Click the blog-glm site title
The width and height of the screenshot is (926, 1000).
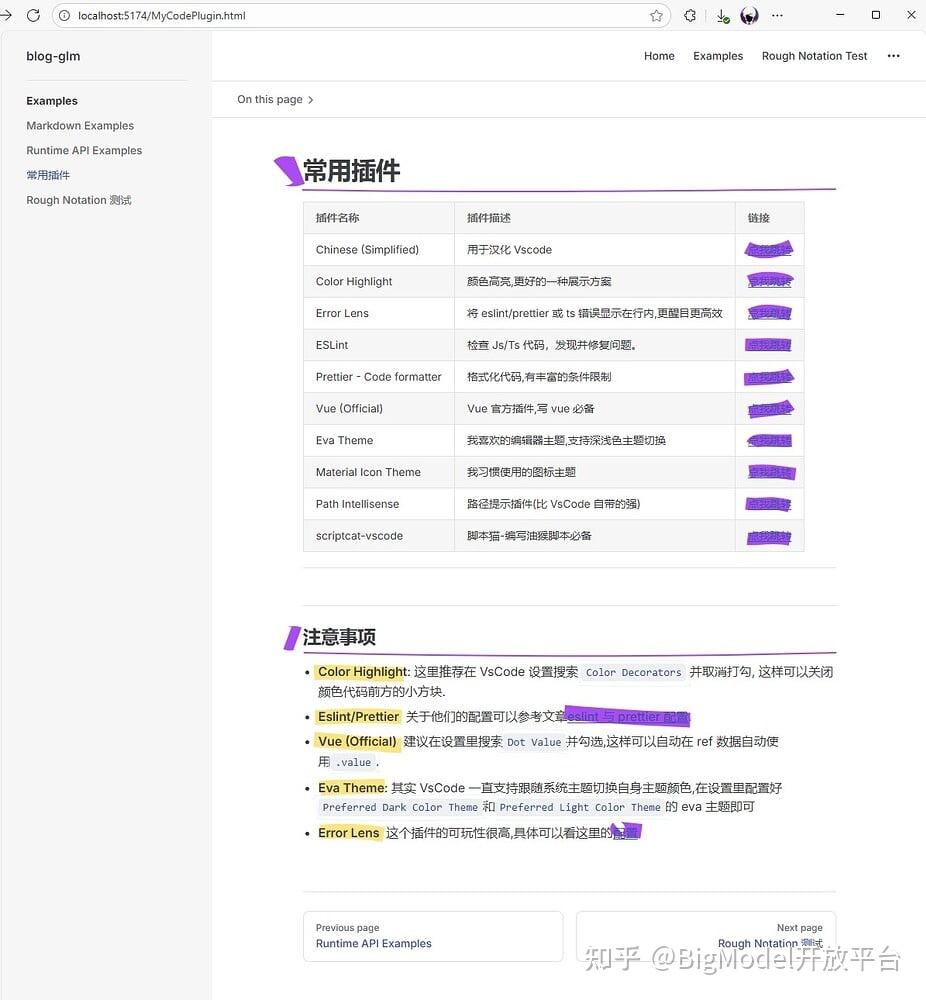[53, 56]
